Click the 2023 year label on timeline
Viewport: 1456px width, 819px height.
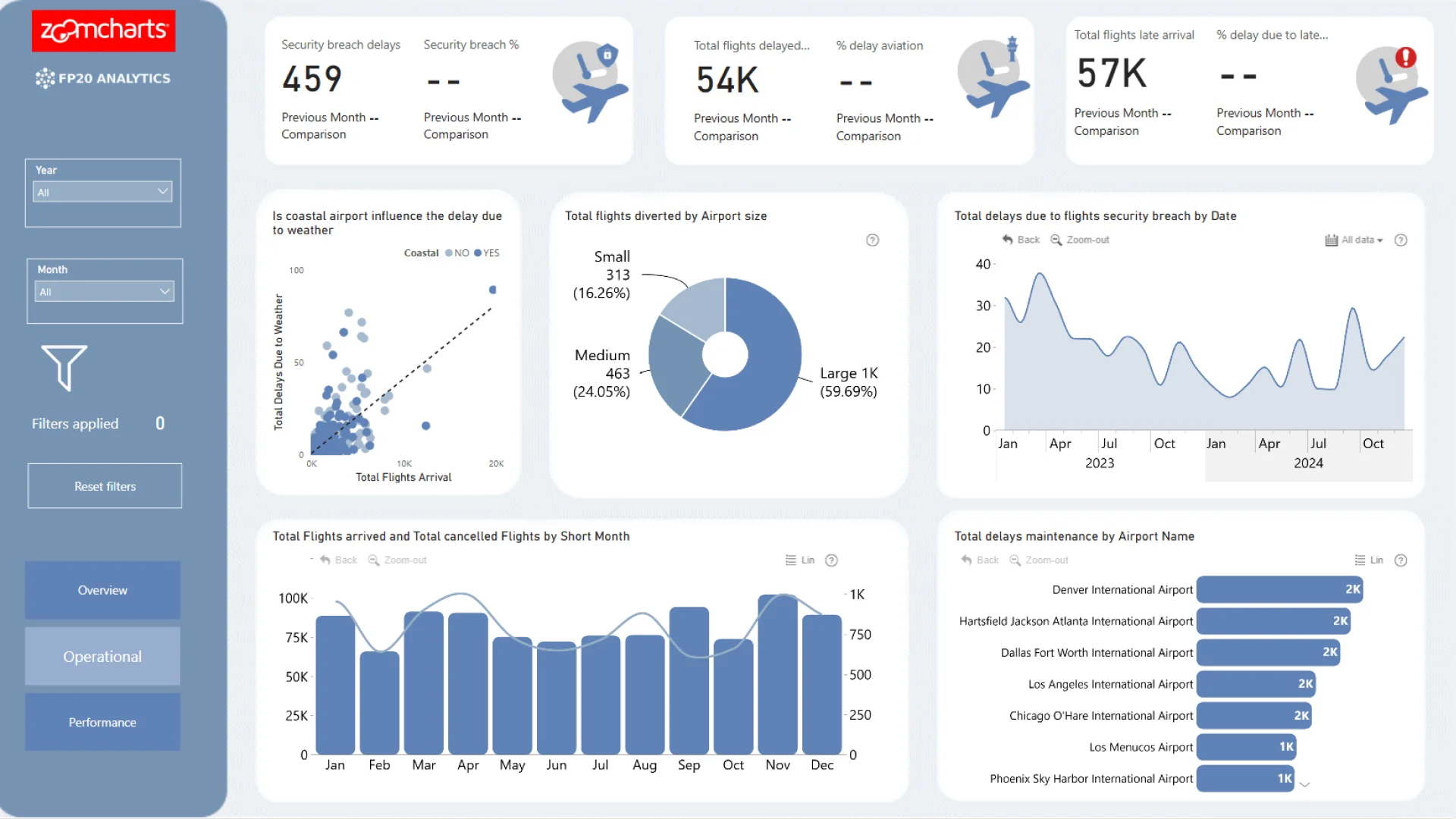[x=1100, y=463]
